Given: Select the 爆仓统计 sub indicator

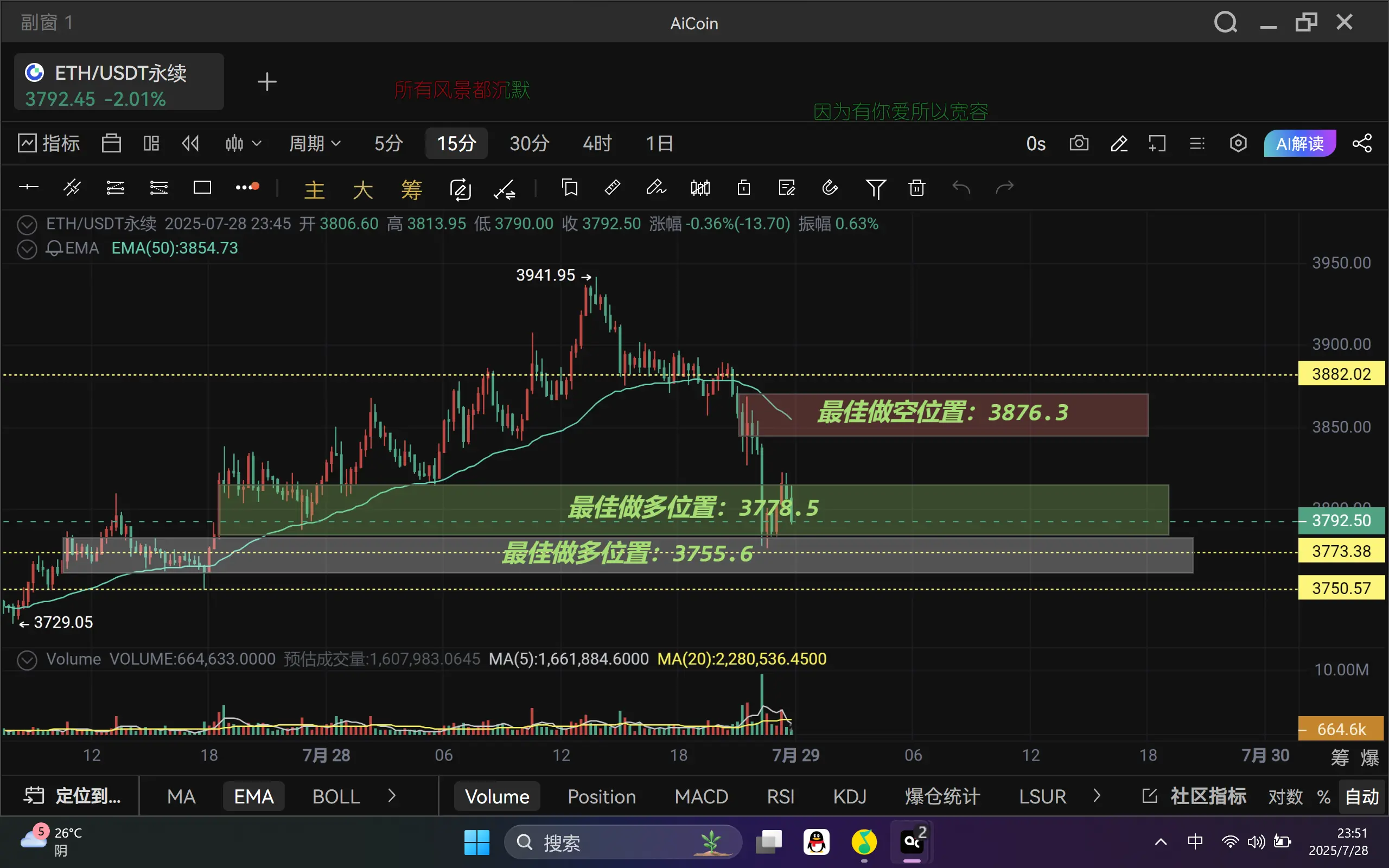Looking at the screenshot, I should pyautogui.click(x=942, y=796).
